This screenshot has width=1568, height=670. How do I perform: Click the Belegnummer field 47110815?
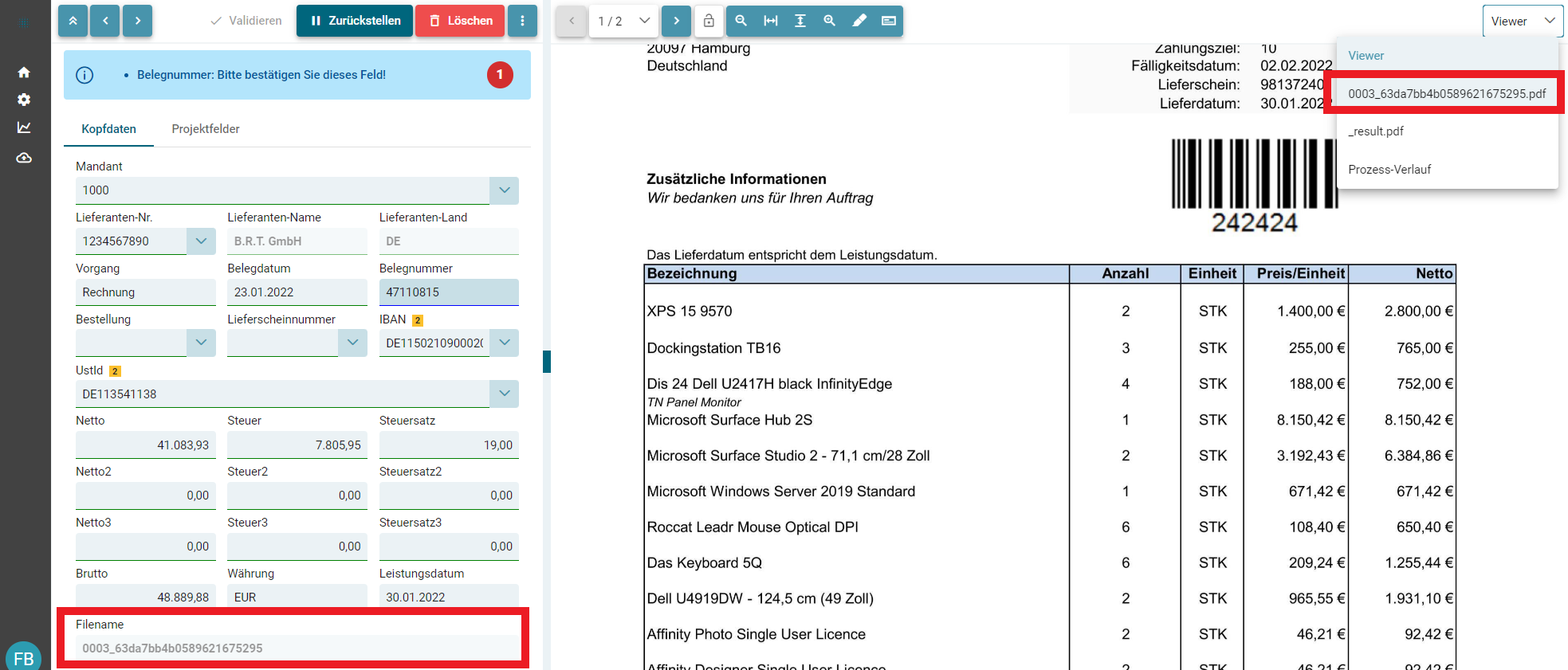(x=449, y=292)
